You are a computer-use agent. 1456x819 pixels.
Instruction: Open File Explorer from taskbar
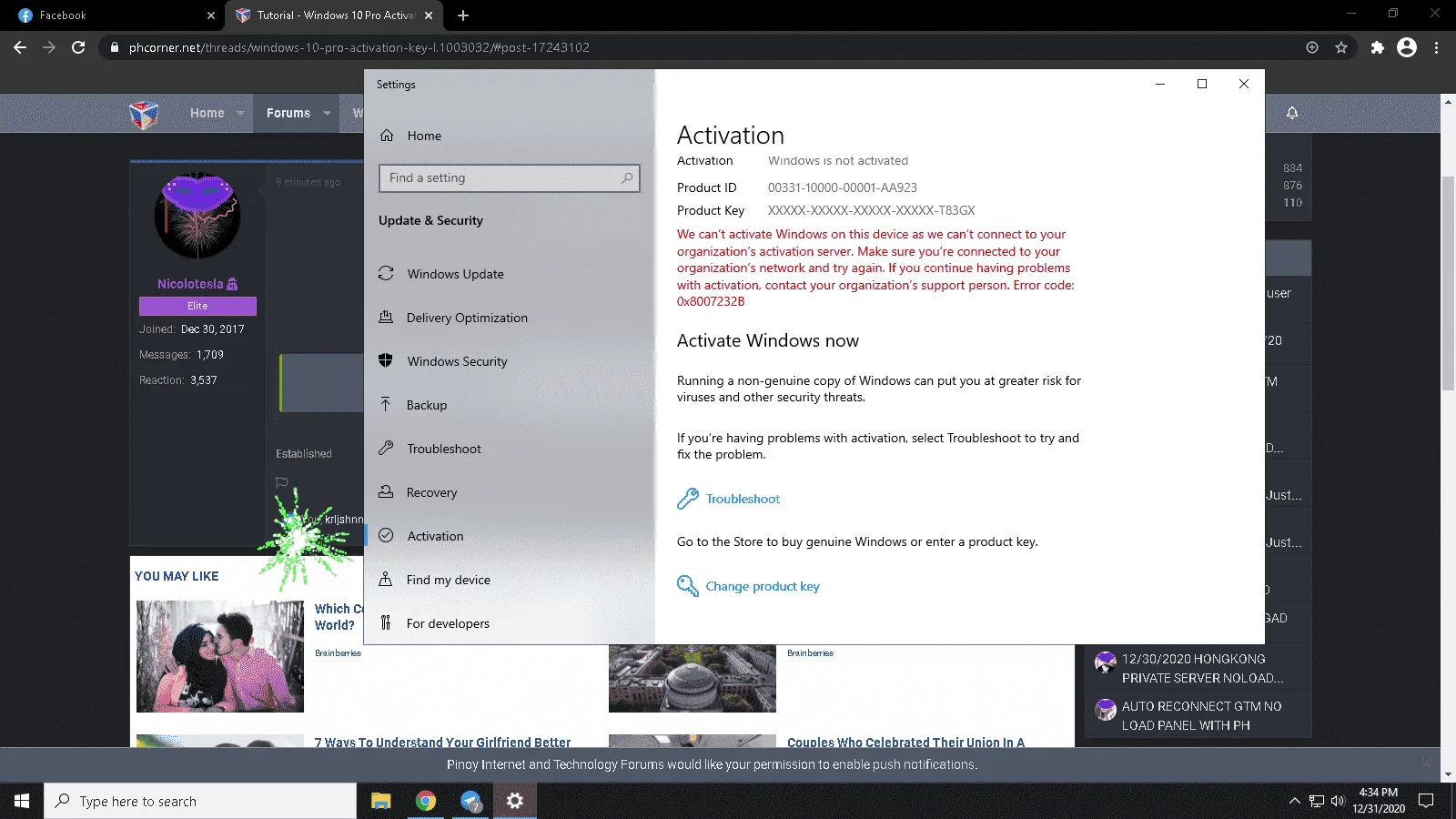[x=381, y=801]
